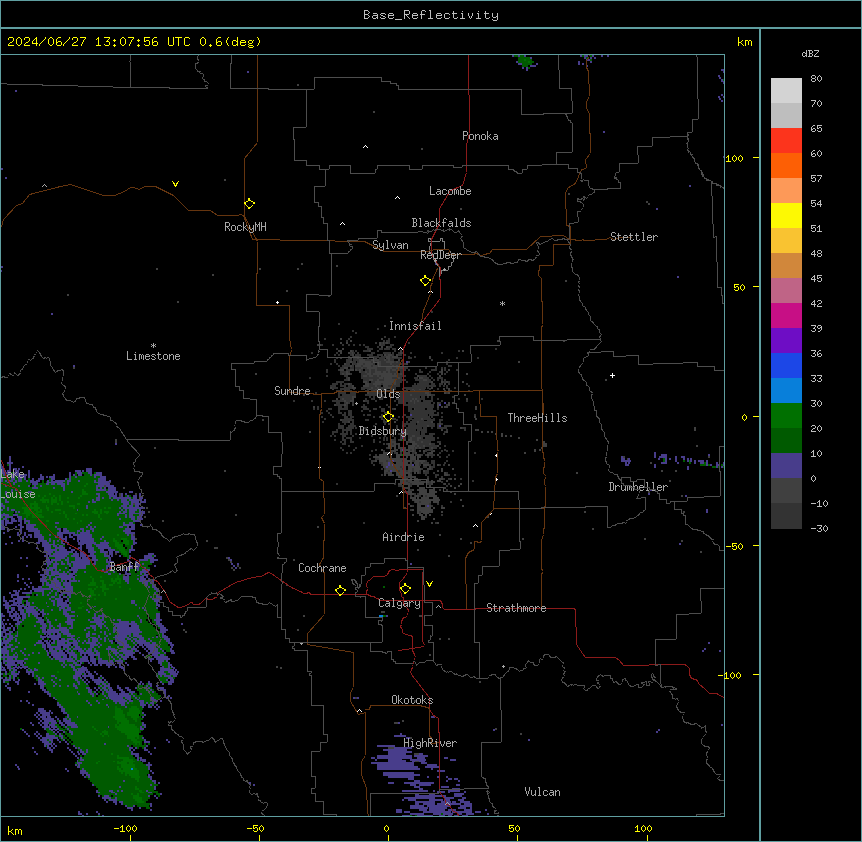Image resolution: width=862 pixels, height=842 pixels.
Task: Select the Olds label
Action: coord(388,394)
